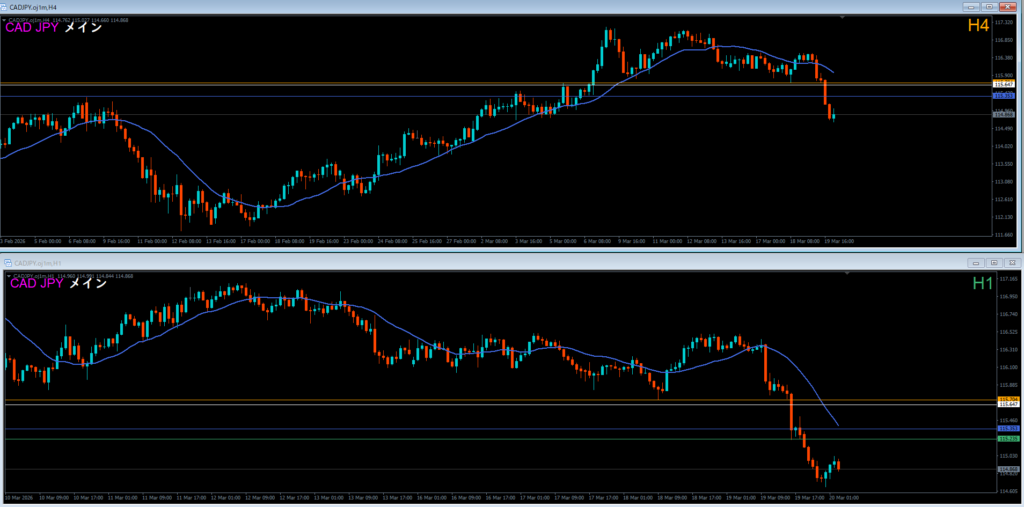Click the H1 time axis at 10 Mar 2026
Image resolution: width=1024 pixels, height=507 pixels.
point(18,496)
